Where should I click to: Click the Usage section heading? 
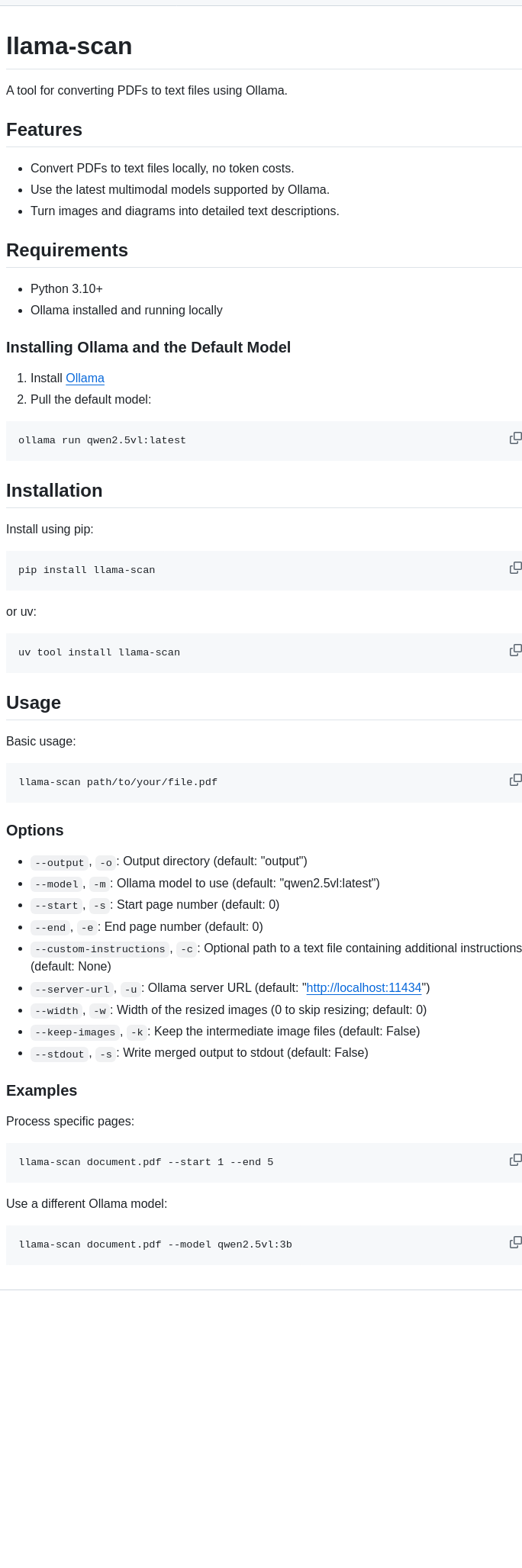pos(34,703)
